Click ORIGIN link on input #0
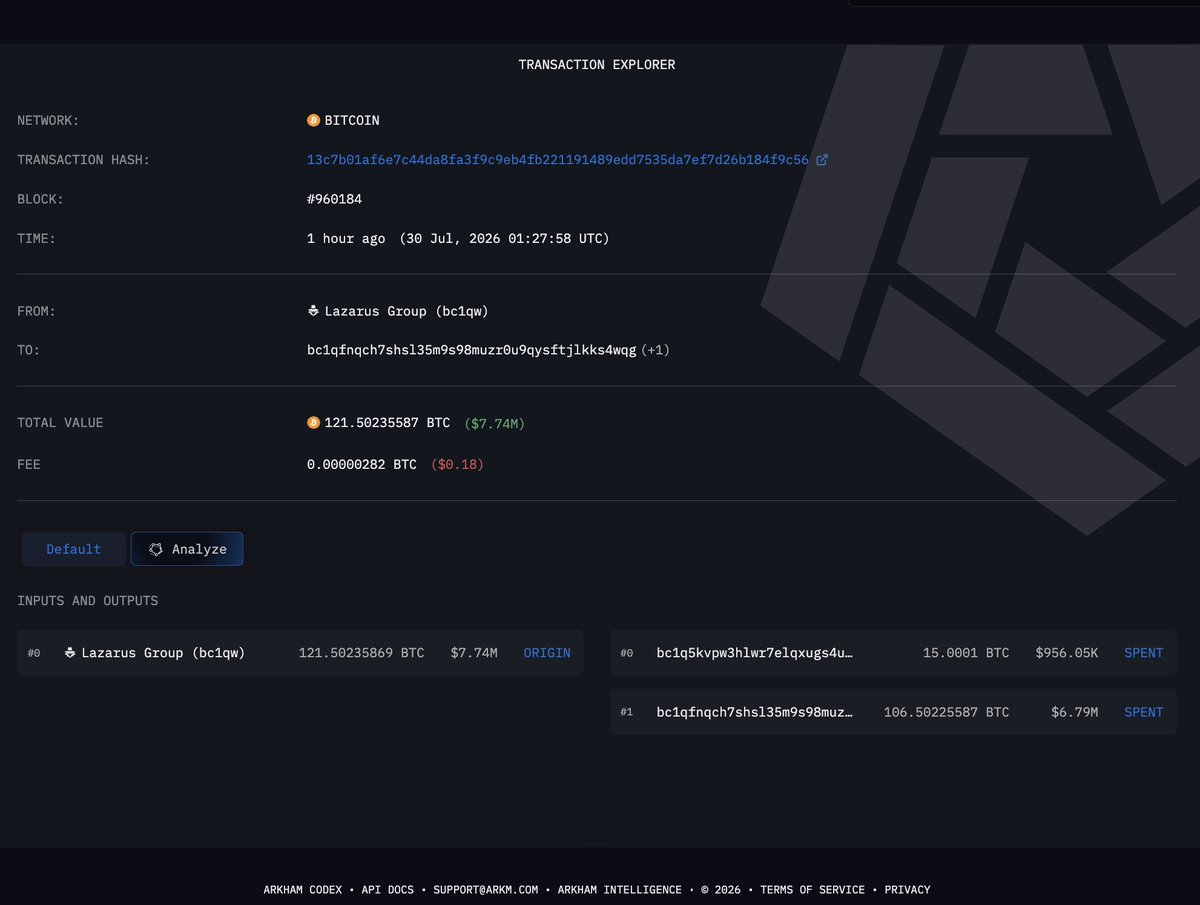1200x905 pixels. 547,653
